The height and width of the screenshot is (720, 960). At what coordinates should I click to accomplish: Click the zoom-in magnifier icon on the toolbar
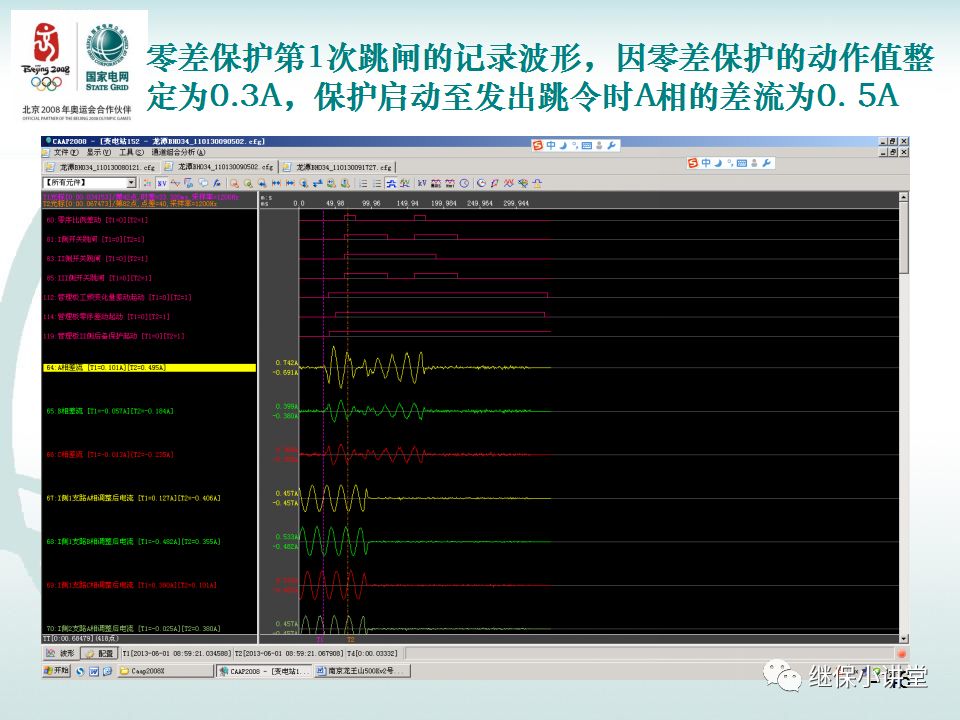point(249,183)
